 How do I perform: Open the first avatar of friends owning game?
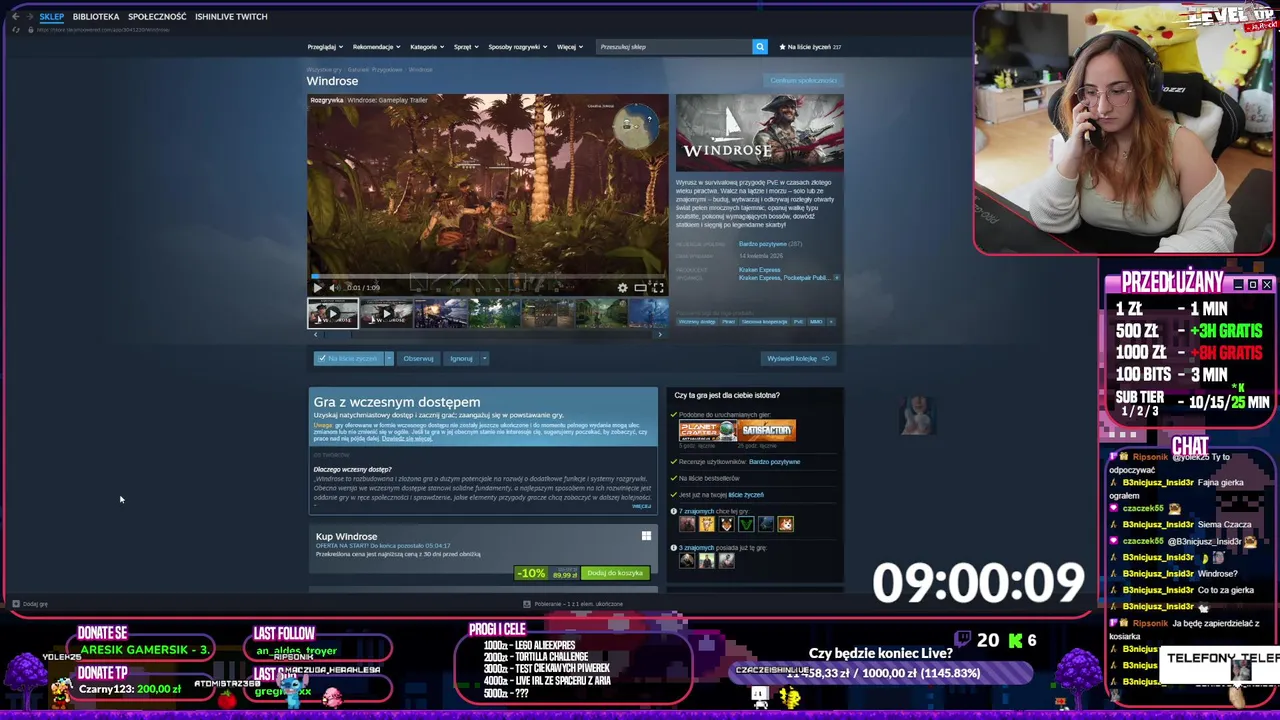click(687, 561)
